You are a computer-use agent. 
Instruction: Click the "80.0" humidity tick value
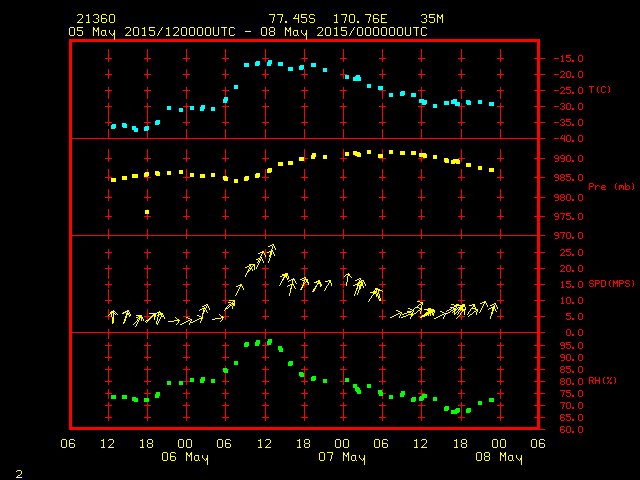point(572,382)
